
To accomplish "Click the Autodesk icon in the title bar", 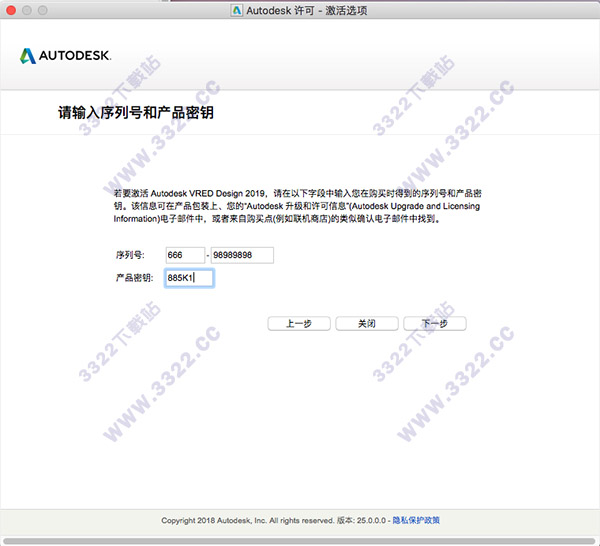I will pos(237,10).
